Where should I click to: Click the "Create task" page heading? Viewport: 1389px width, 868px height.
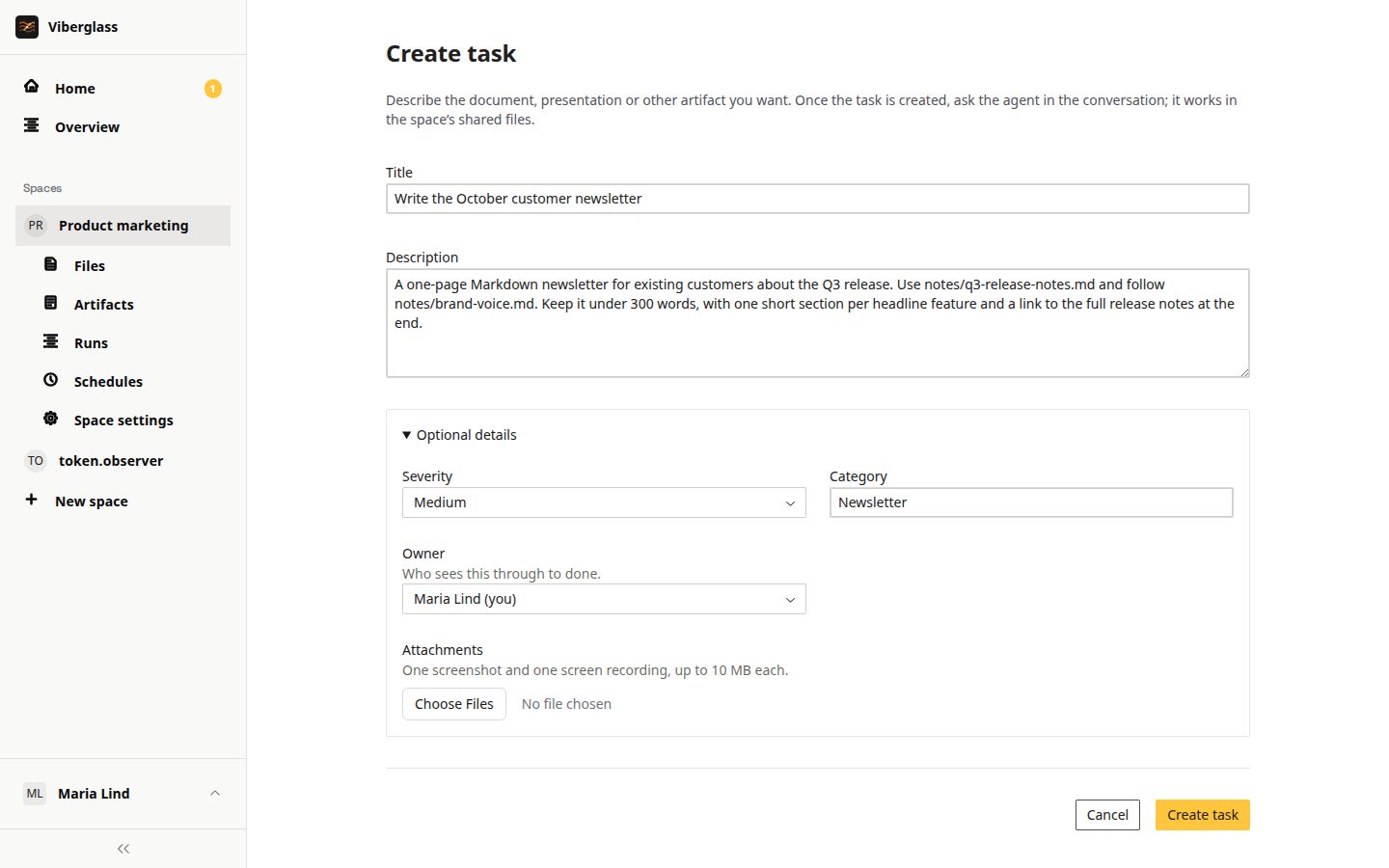pyautogui.click(x=451, y=54)
